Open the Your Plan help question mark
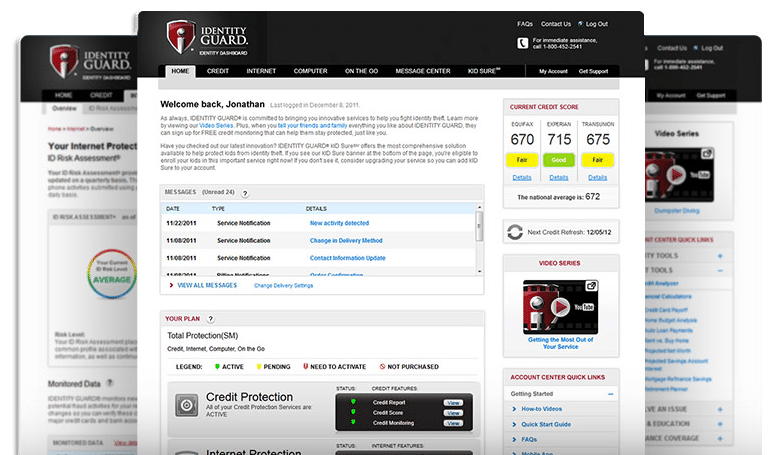Screen dimensions: 778x455 [x=210, y=319]
